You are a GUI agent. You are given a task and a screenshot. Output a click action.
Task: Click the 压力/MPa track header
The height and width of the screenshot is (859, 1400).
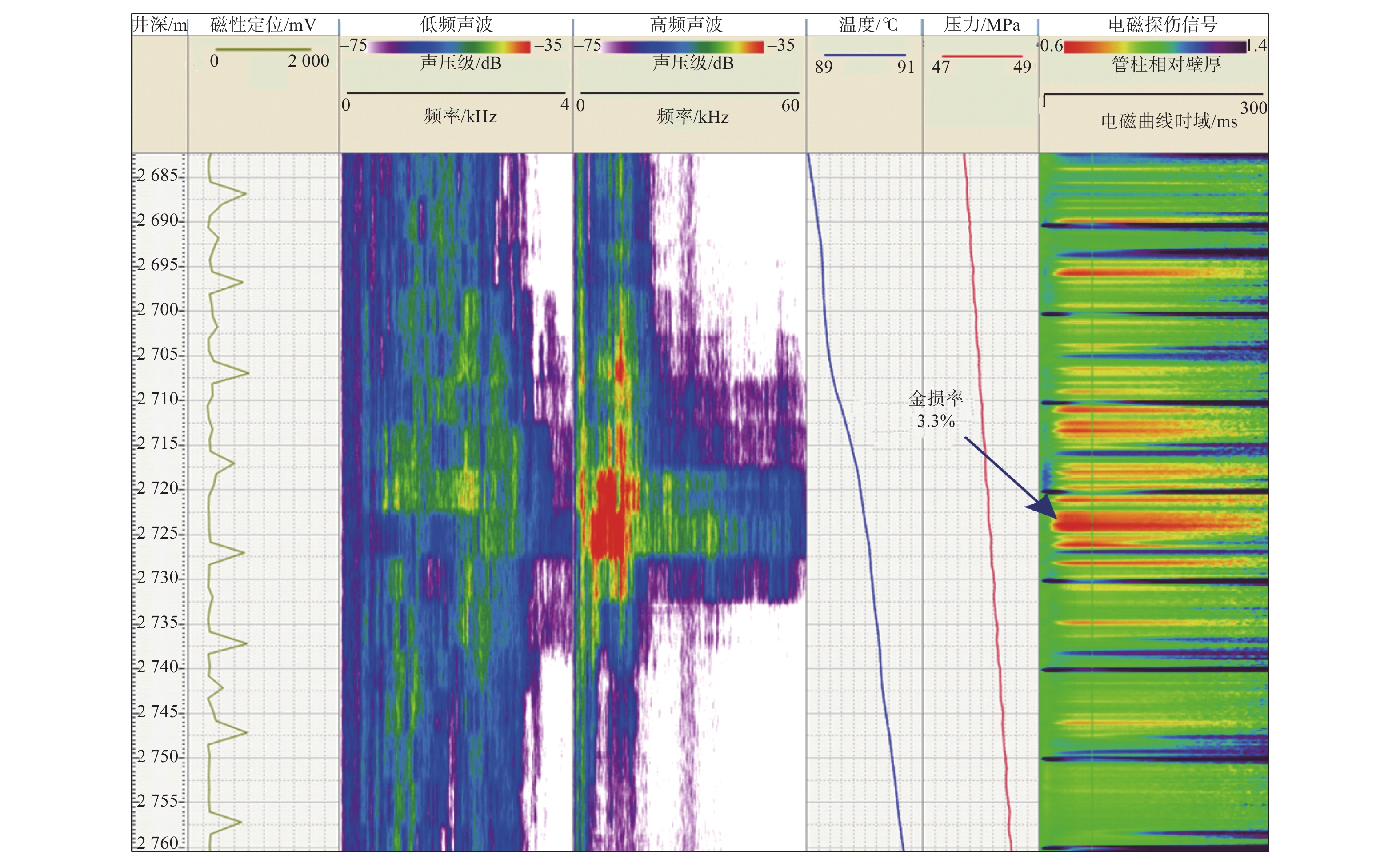click(x=981, y=24)
